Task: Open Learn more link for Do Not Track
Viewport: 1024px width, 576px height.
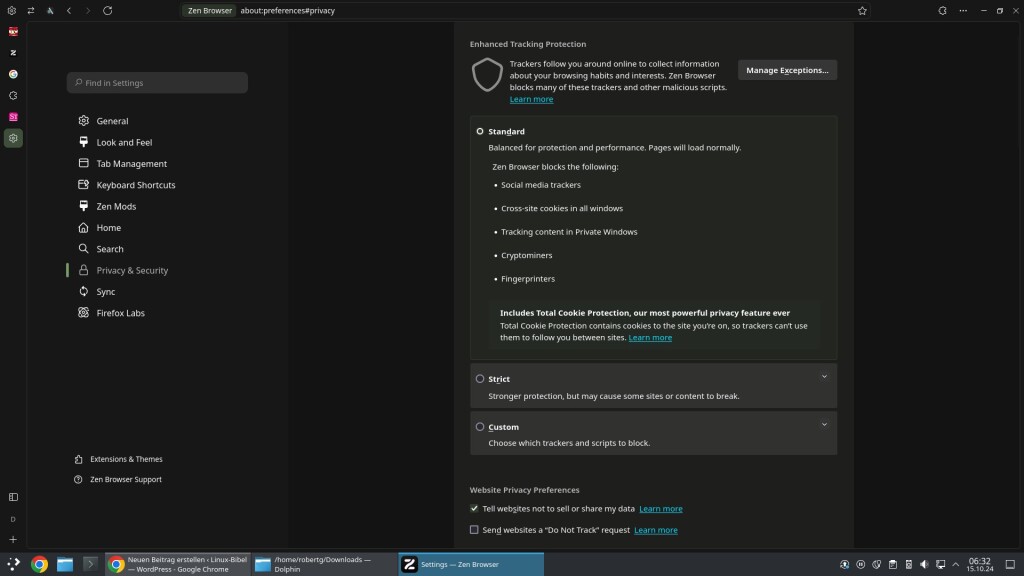Action: (655, 530)
